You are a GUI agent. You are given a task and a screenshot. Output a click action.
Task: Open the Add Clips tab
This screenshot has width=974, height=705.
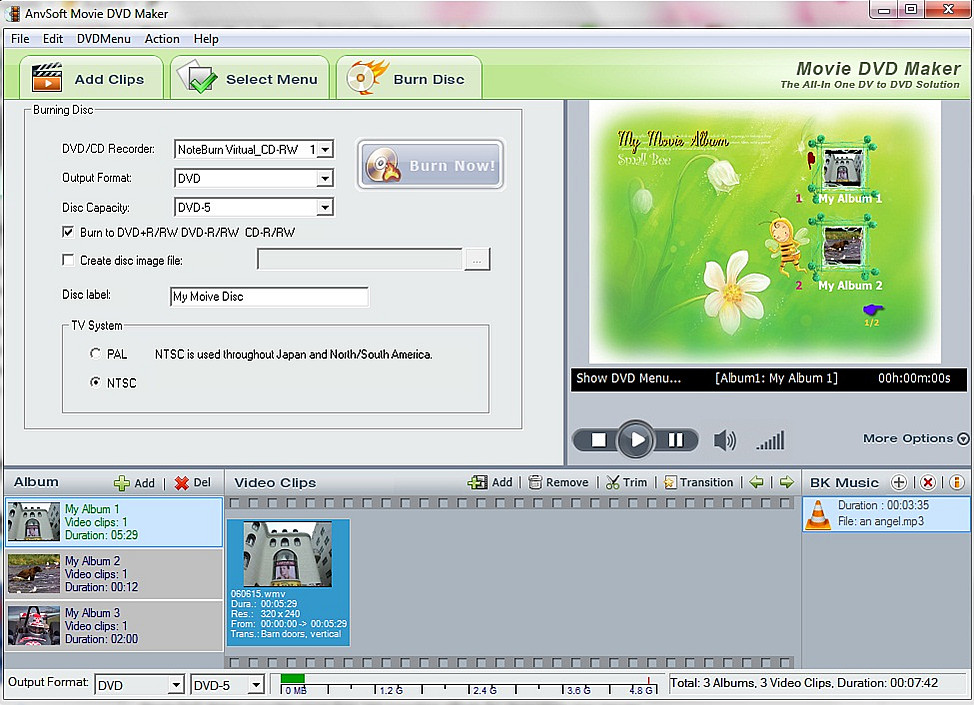pos(91,78)
